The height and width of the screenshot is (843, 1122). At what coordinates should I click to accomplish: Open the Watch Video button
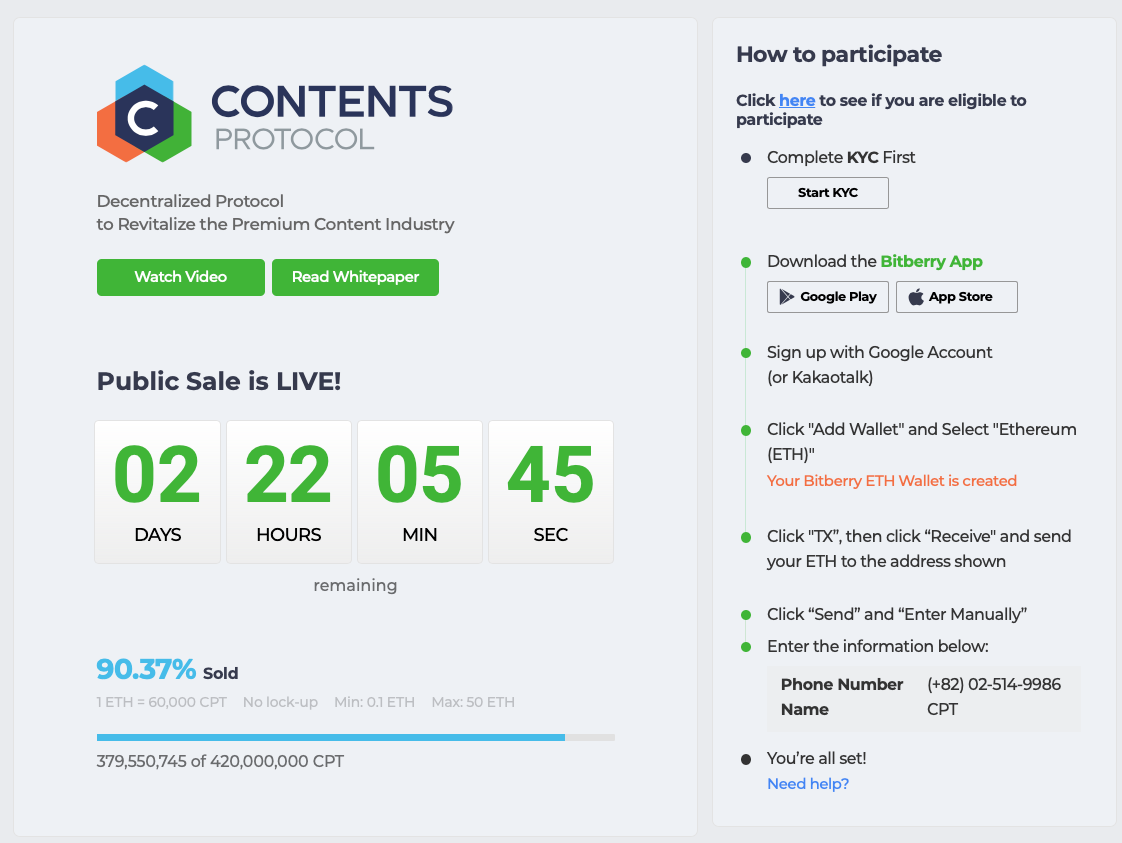pyautogui.click(x=180, y=277)
